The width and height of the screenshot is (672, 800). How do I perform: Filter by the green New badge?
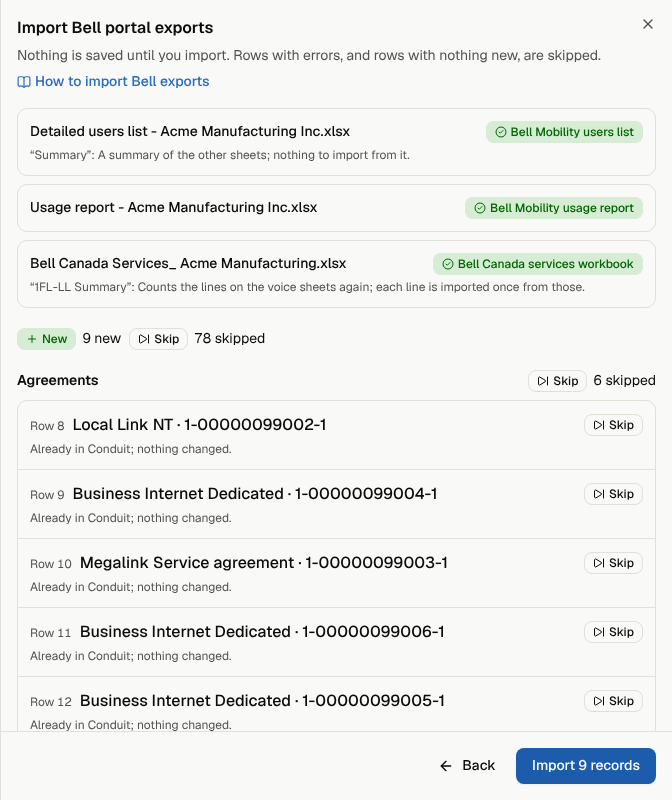pyautogui.click(x=46, y=339)
